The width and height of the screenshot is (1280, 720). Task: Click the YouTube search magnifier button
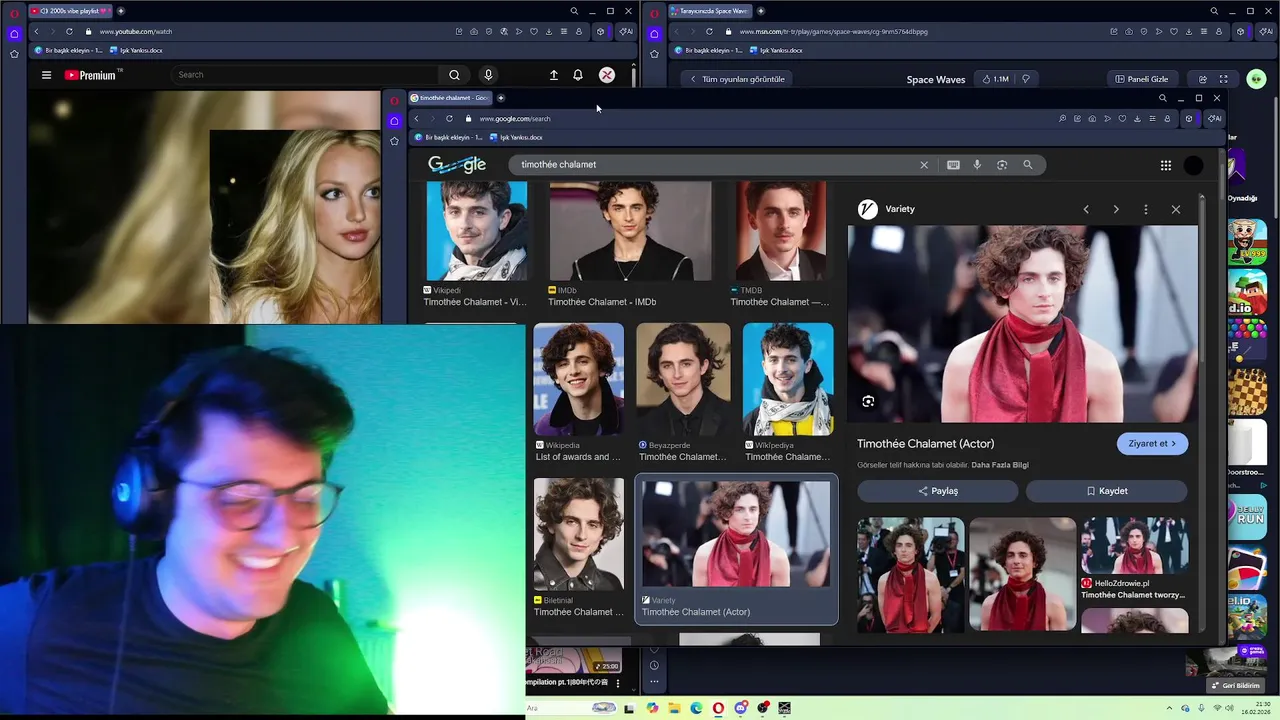pos(454,75)
